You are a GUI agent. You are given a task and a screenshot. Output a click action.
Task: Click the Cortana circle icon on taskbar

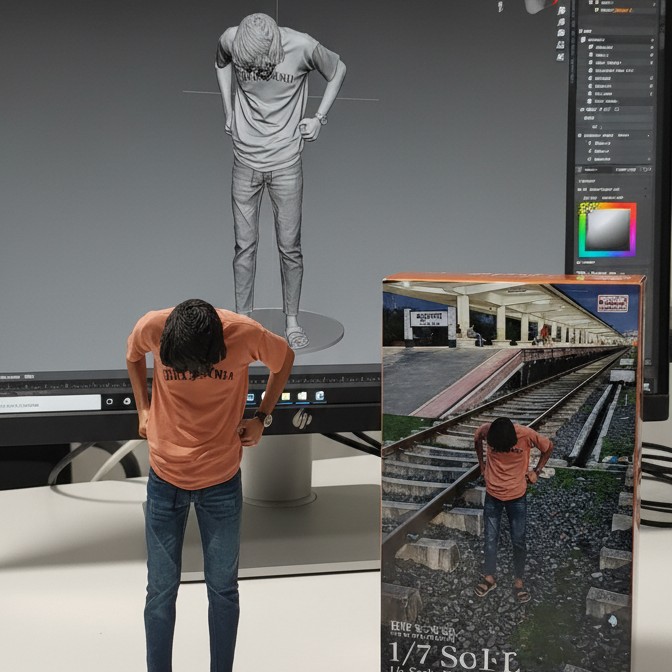111,402
